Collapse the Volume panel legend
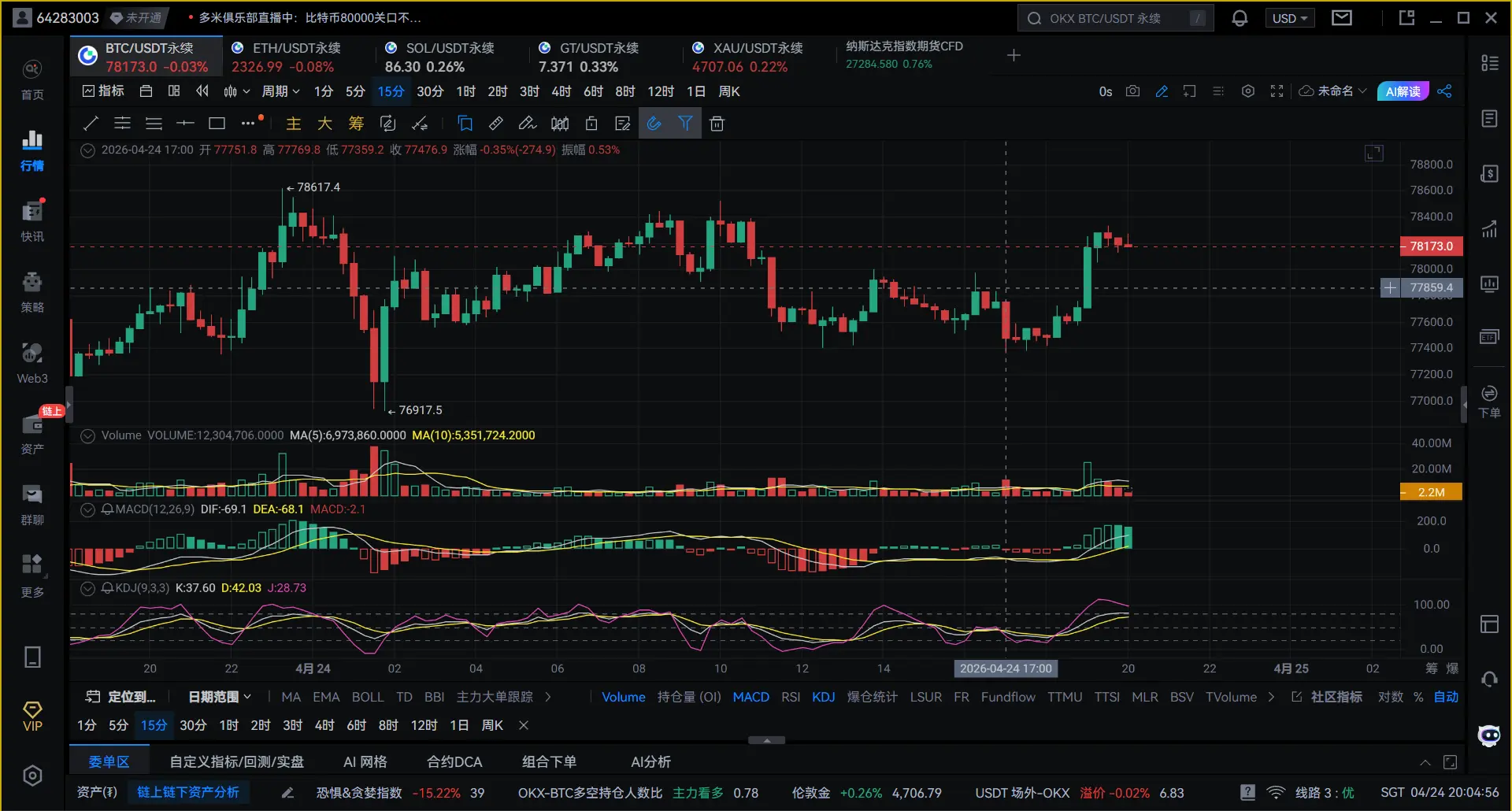Viewport: 1512px width, 811px height. (x=88, y=435)
